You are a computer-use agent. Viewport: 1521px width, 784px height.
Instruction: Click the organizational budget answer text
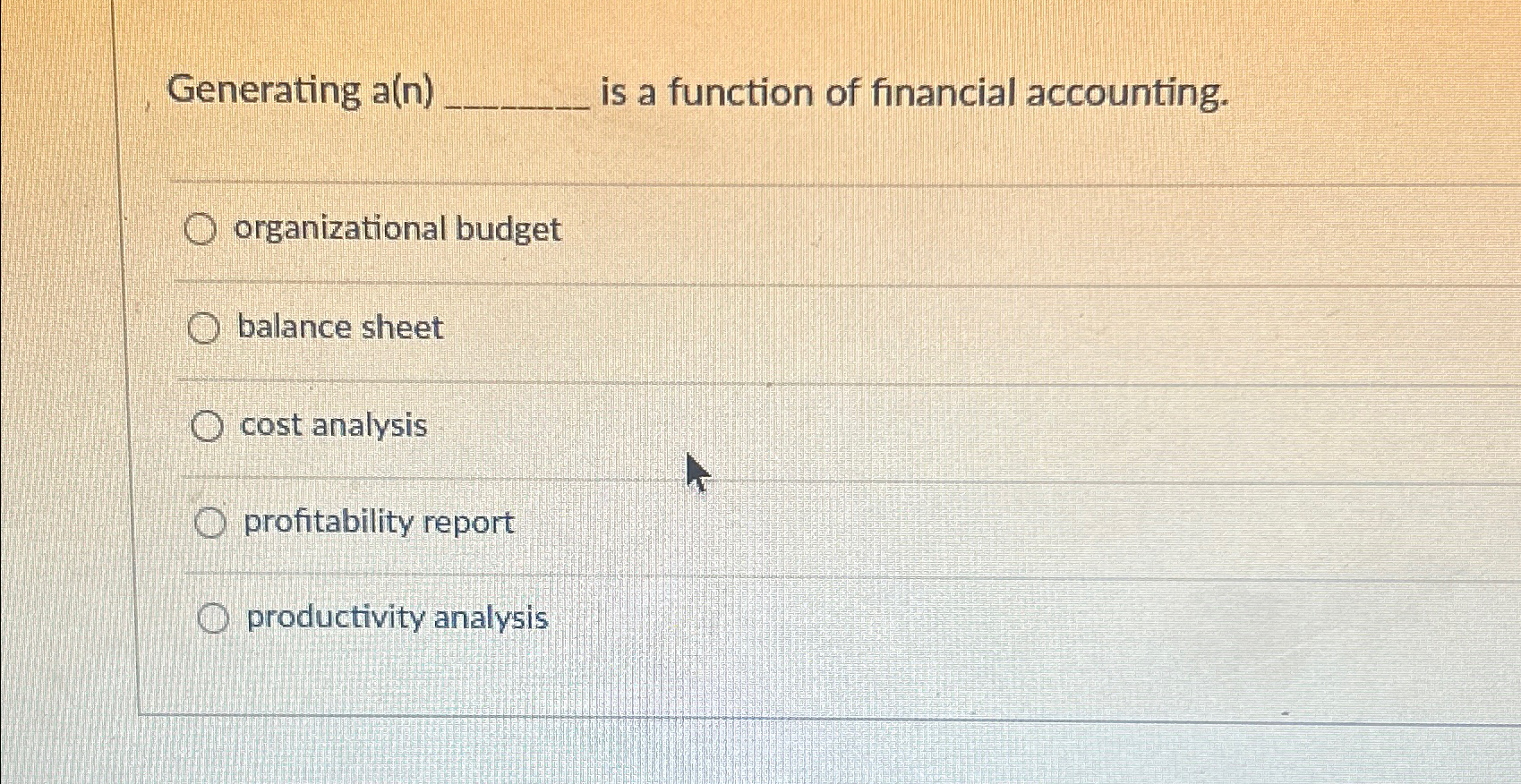(398, 230)
